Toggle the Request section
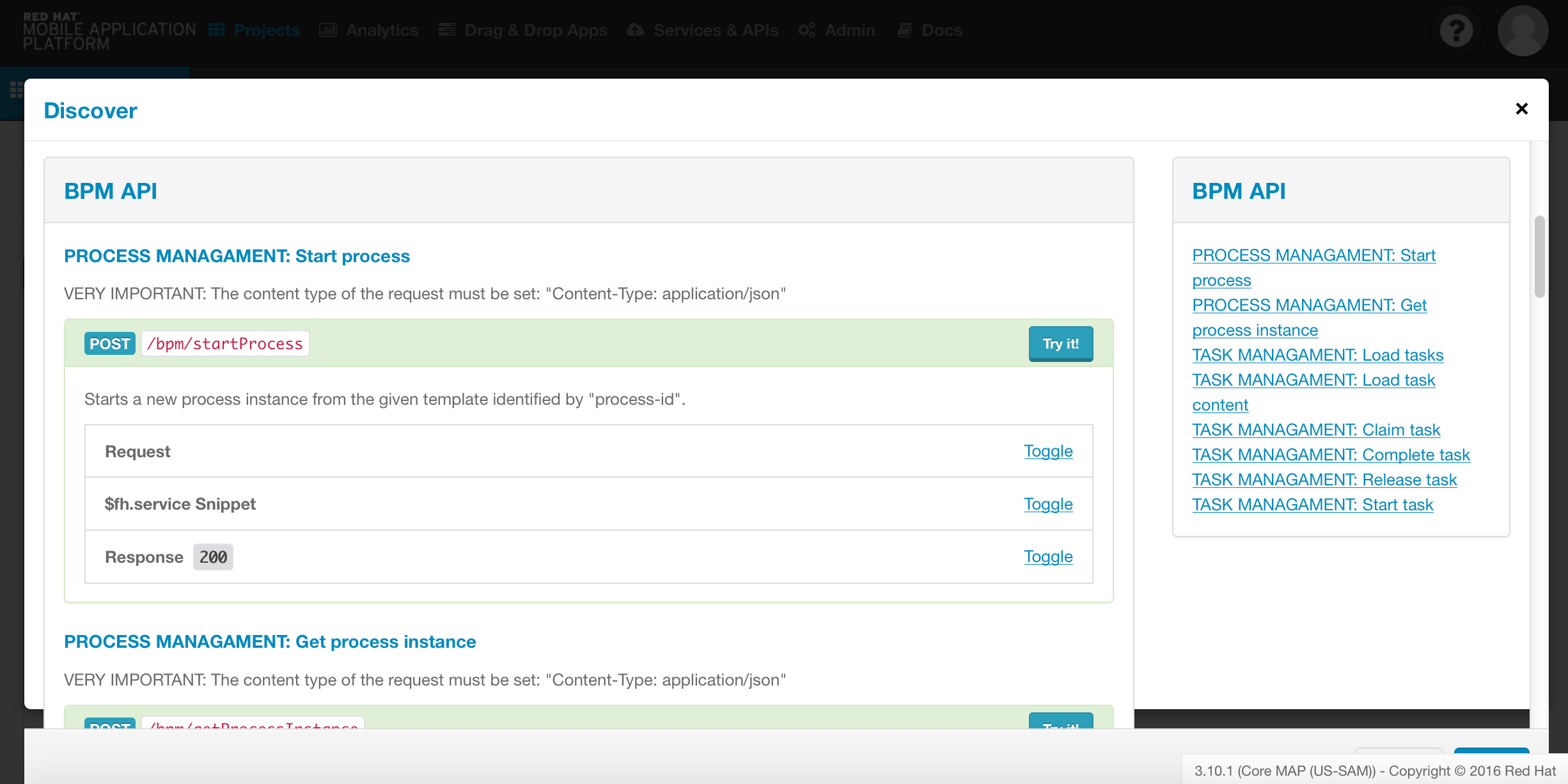The image size is (1568, 784). (x=1047, y=451)
